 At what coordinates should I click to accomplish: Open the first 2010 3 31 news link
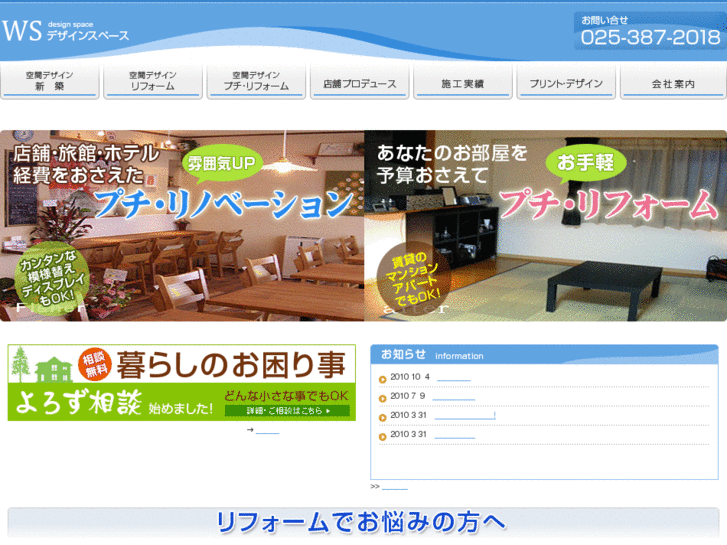pyautogui.click(x=465, y=415)
